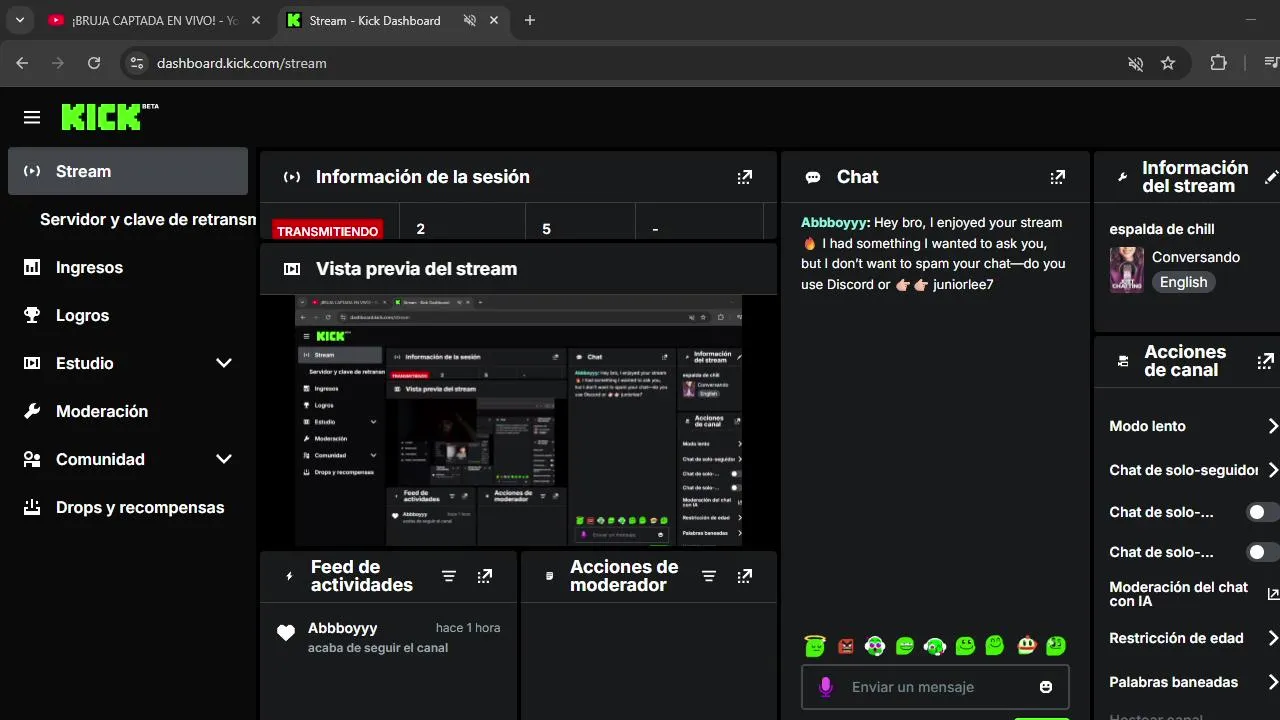The width and height of the screenshot is (1280, 720).
Task: Insert the propeller hat emote
Action: (1026, 646)
